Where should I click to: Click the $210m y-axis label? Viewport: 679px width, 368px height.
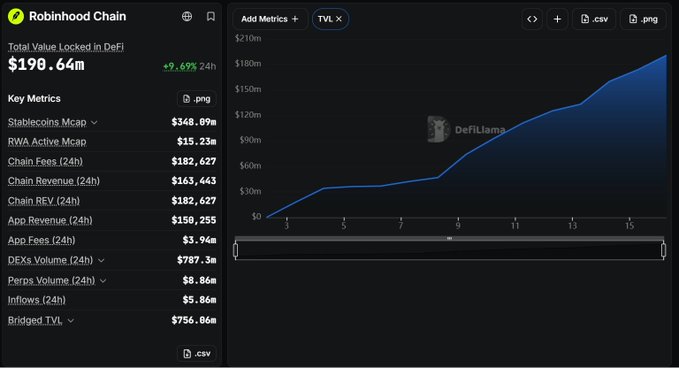[x=248, y=39]
